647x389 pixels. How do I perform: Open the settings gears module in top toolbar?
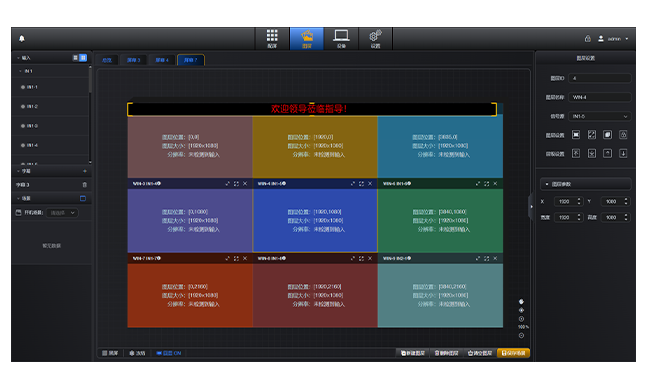click(375, 39)
